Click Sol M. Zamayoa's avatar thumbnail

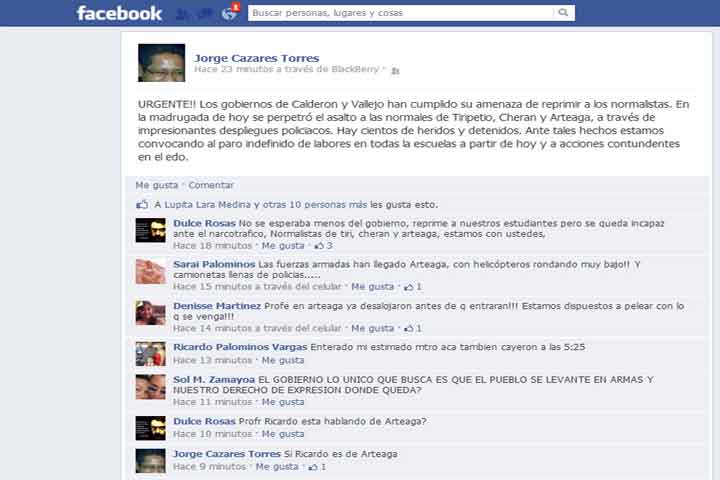151,387
